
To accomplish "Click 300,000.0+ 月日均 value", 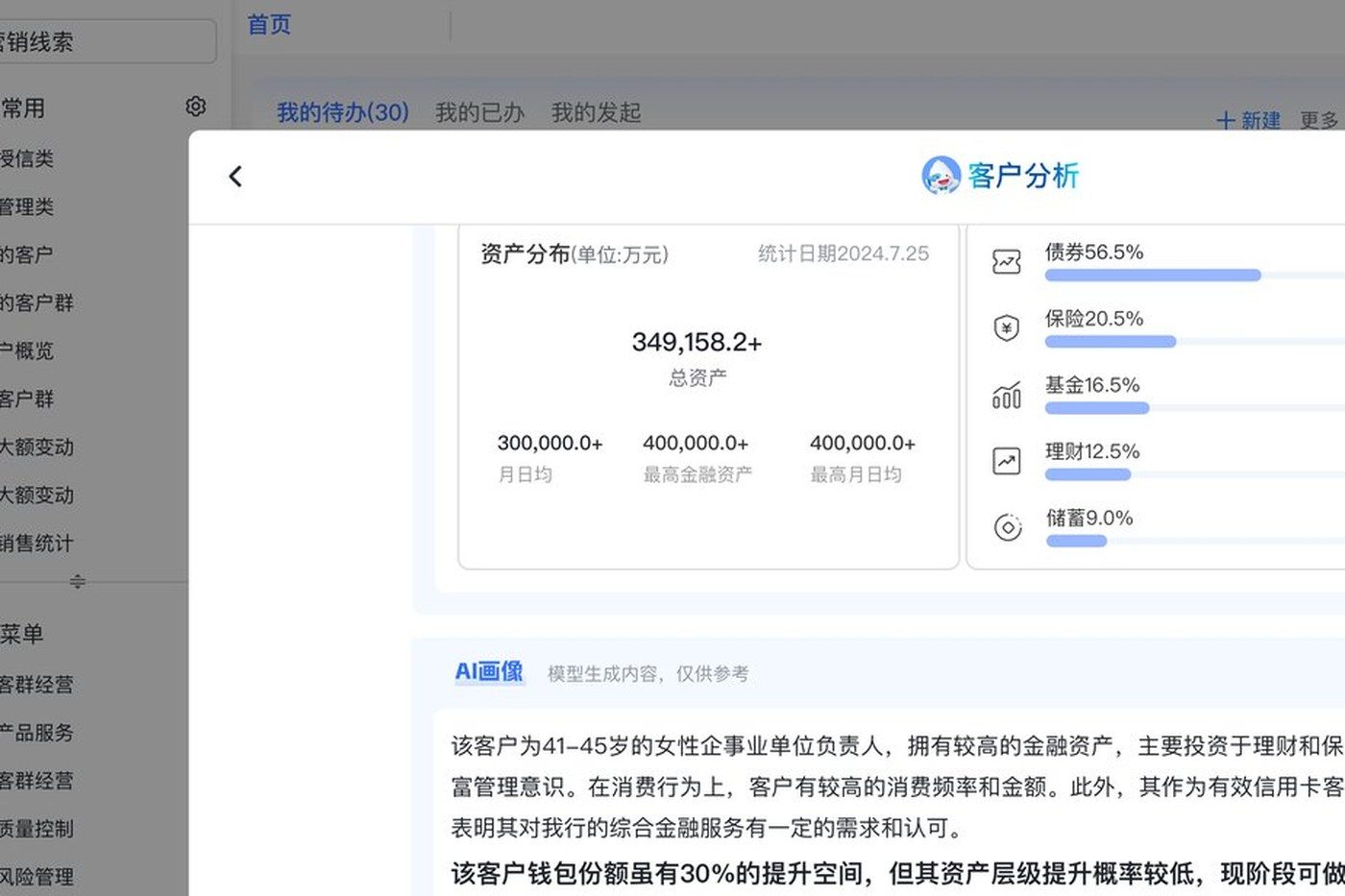I will pos(550,443).
